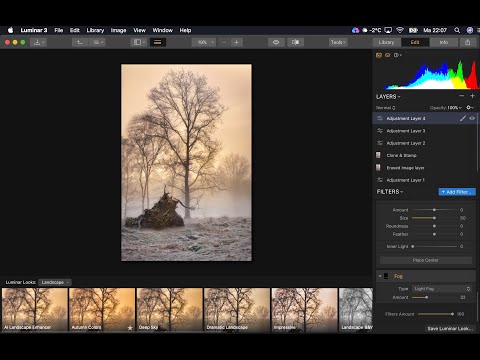Viewport: 480px width, 360px height.
Task: Click the back arrow toolbar button
Action: coord(79,42)
